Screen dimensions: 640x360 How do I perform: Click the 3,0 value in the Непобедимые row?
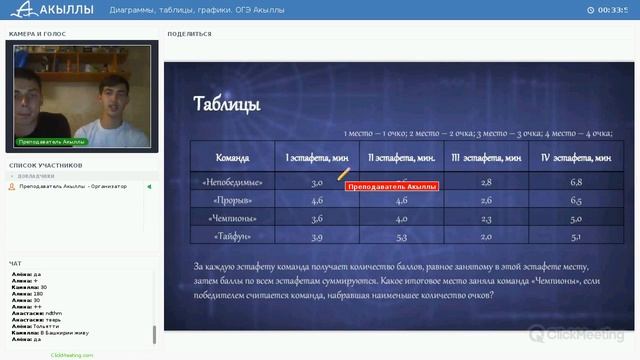coord(317,182)
